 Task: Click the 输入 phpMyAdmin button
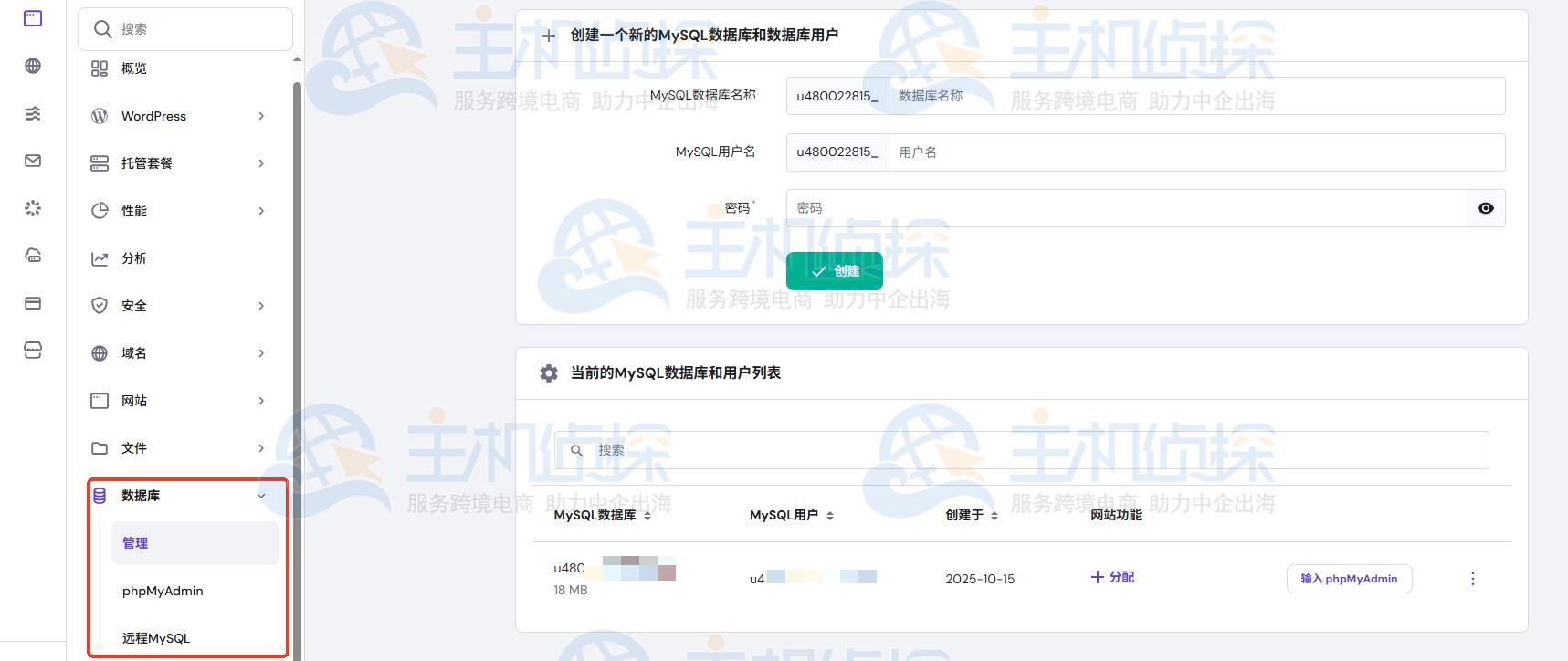[1350, 579]
